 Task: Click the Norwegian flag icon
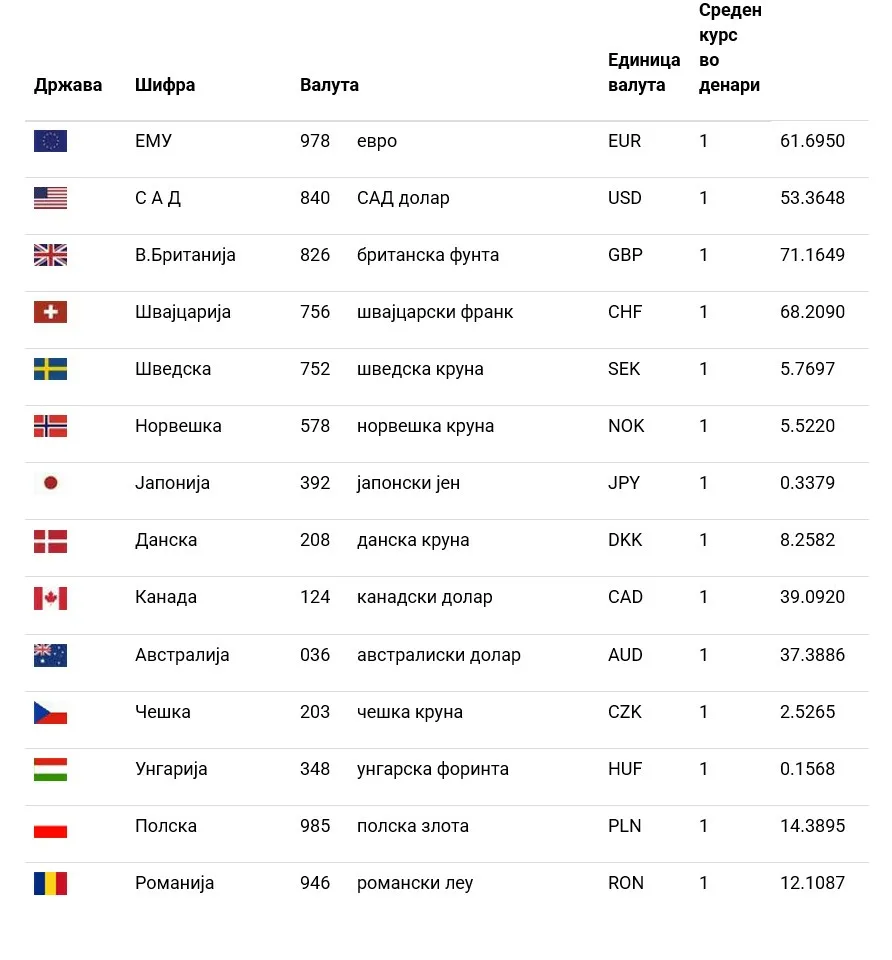(50, 426)
